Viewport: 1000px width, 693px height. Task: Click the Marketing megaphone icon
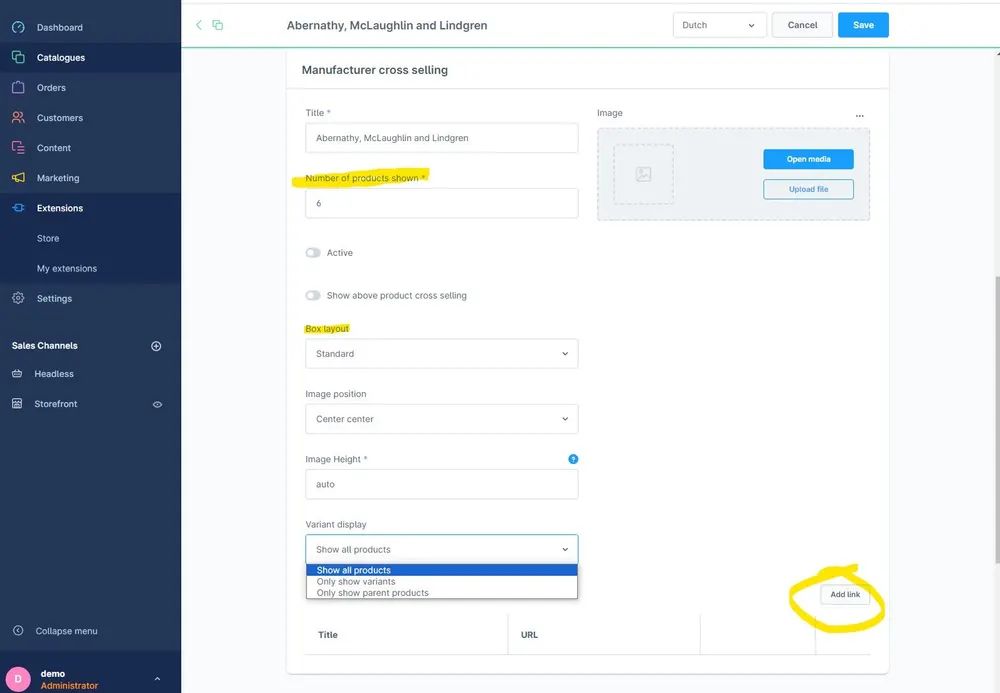click(18, 178)
